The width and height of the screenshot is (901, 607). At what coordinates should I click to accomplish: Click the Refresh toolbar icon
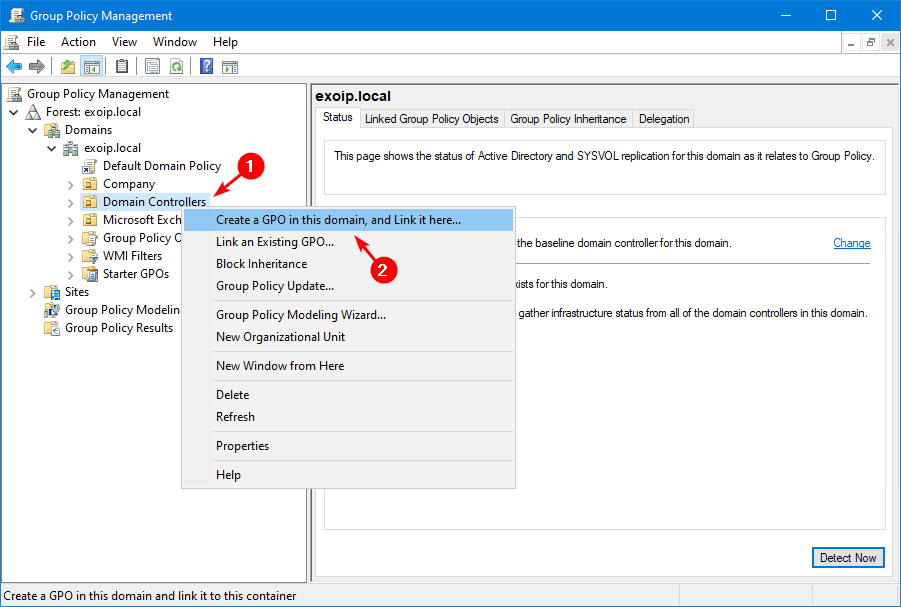coord(176,67)
